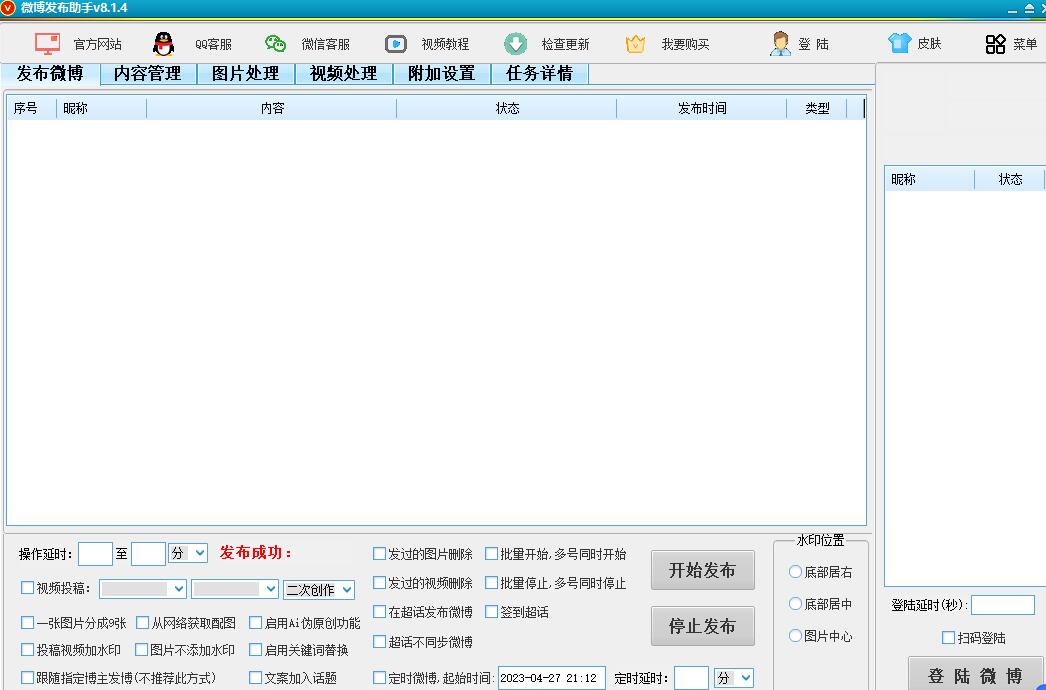The height and width of the screenshot is (690, 1046).
Task: Open the 官方网站 official website
Action: (96, 43)
